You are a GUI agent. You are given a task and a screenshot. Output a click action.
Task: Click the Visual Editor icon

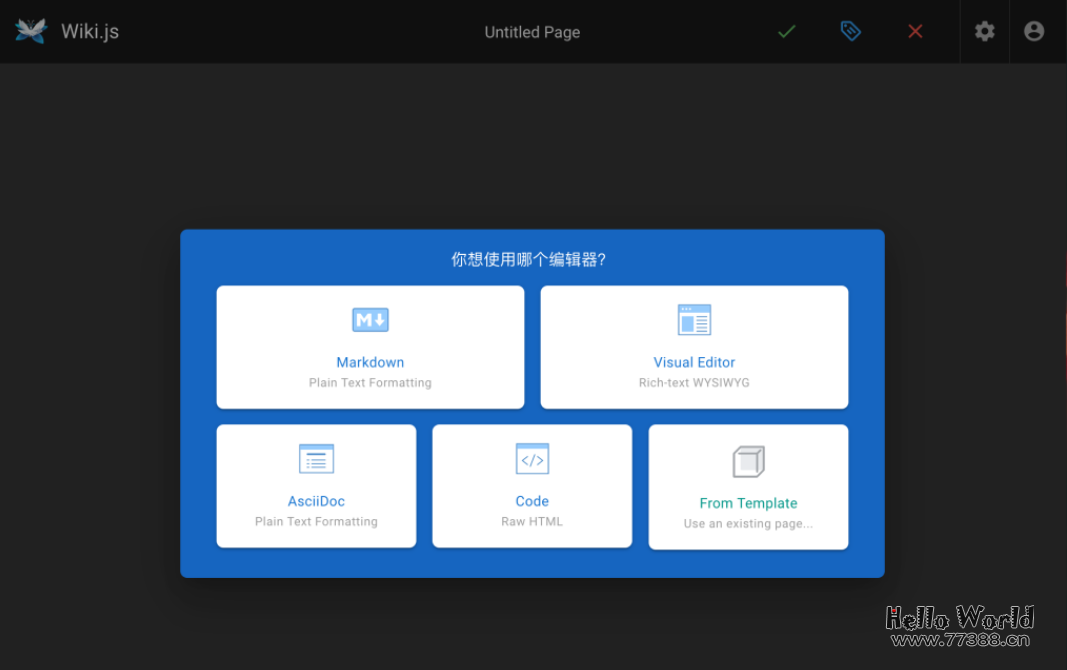click(694, 319)
